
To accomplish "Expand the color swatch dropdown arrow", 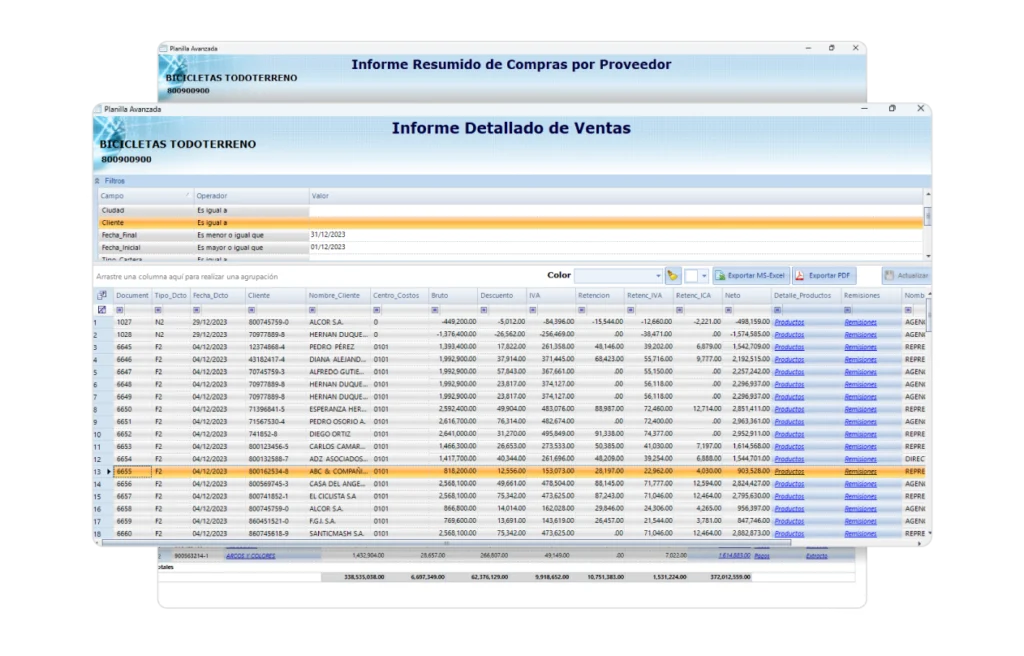I will click(x=704, y=276).
